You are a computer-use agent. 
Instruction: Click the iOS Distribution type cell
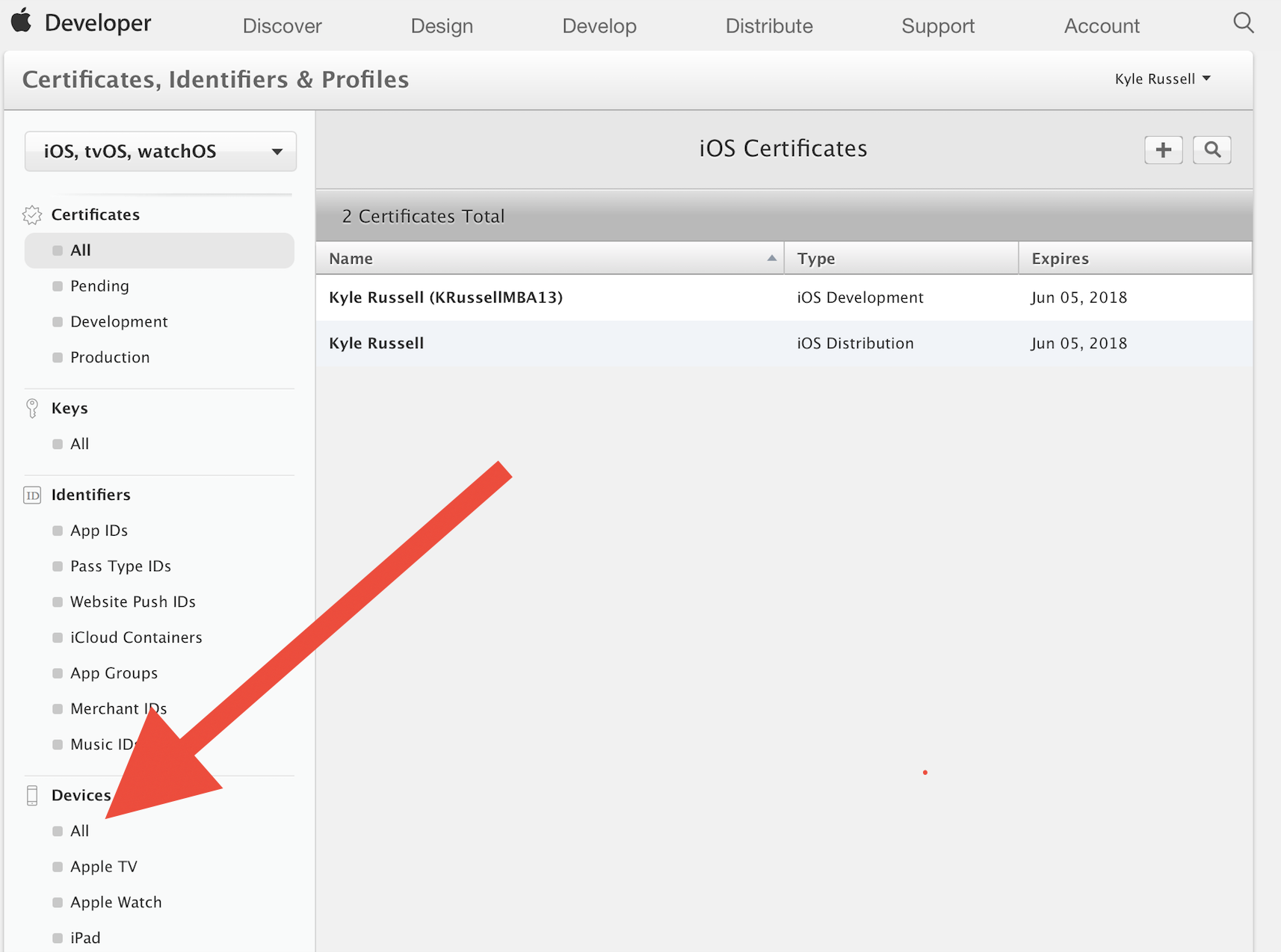point(855,344)
